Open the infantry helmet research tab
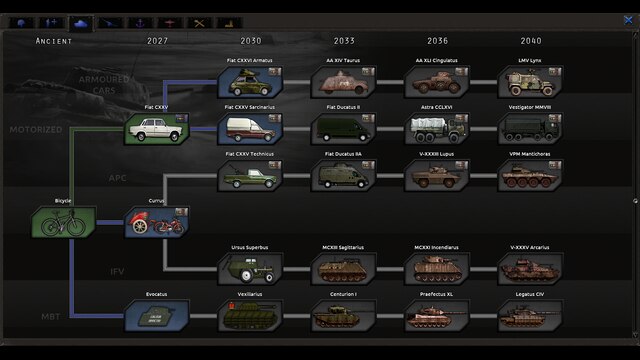 (21, 23)
